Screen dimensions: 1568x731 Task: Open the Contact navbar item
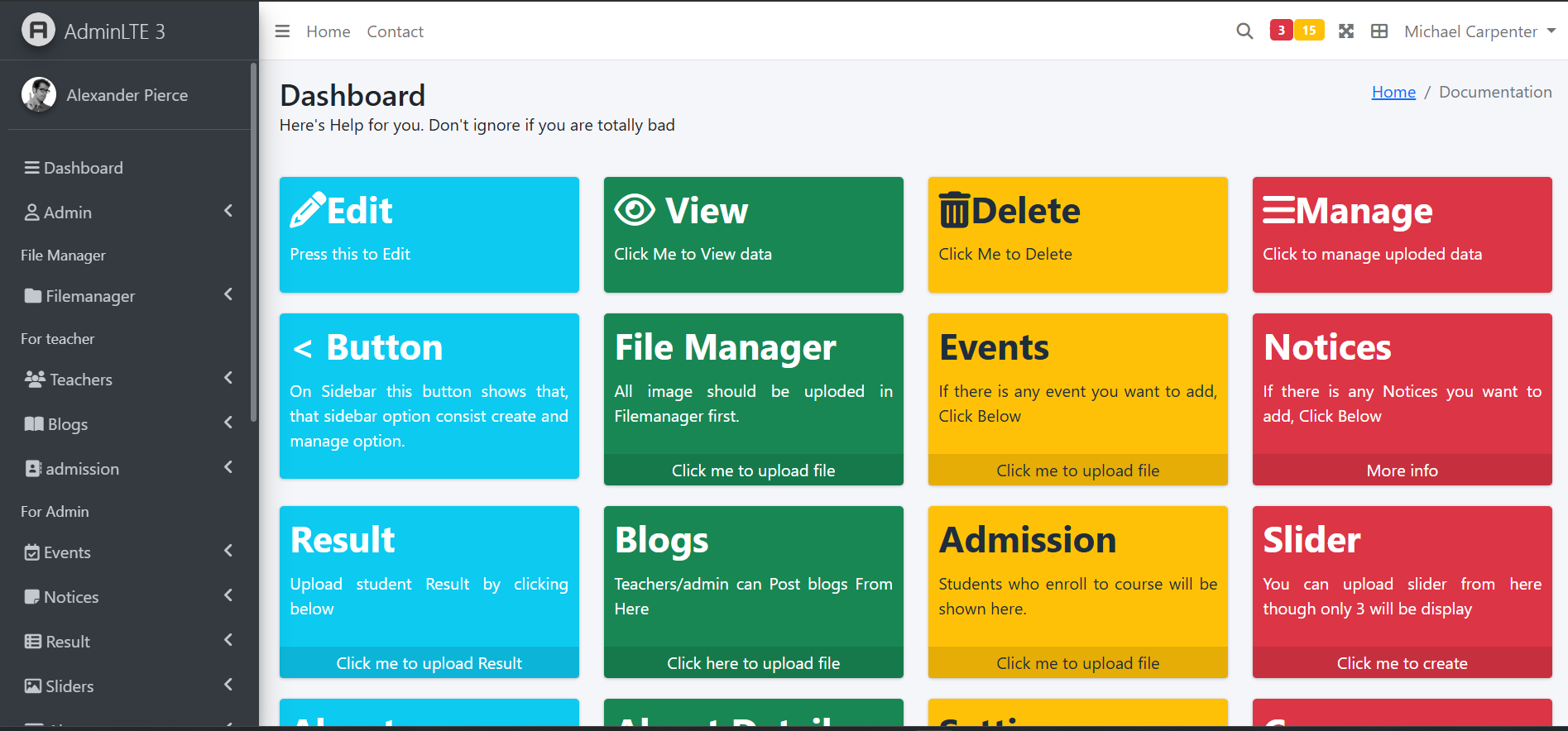[395, 31]
